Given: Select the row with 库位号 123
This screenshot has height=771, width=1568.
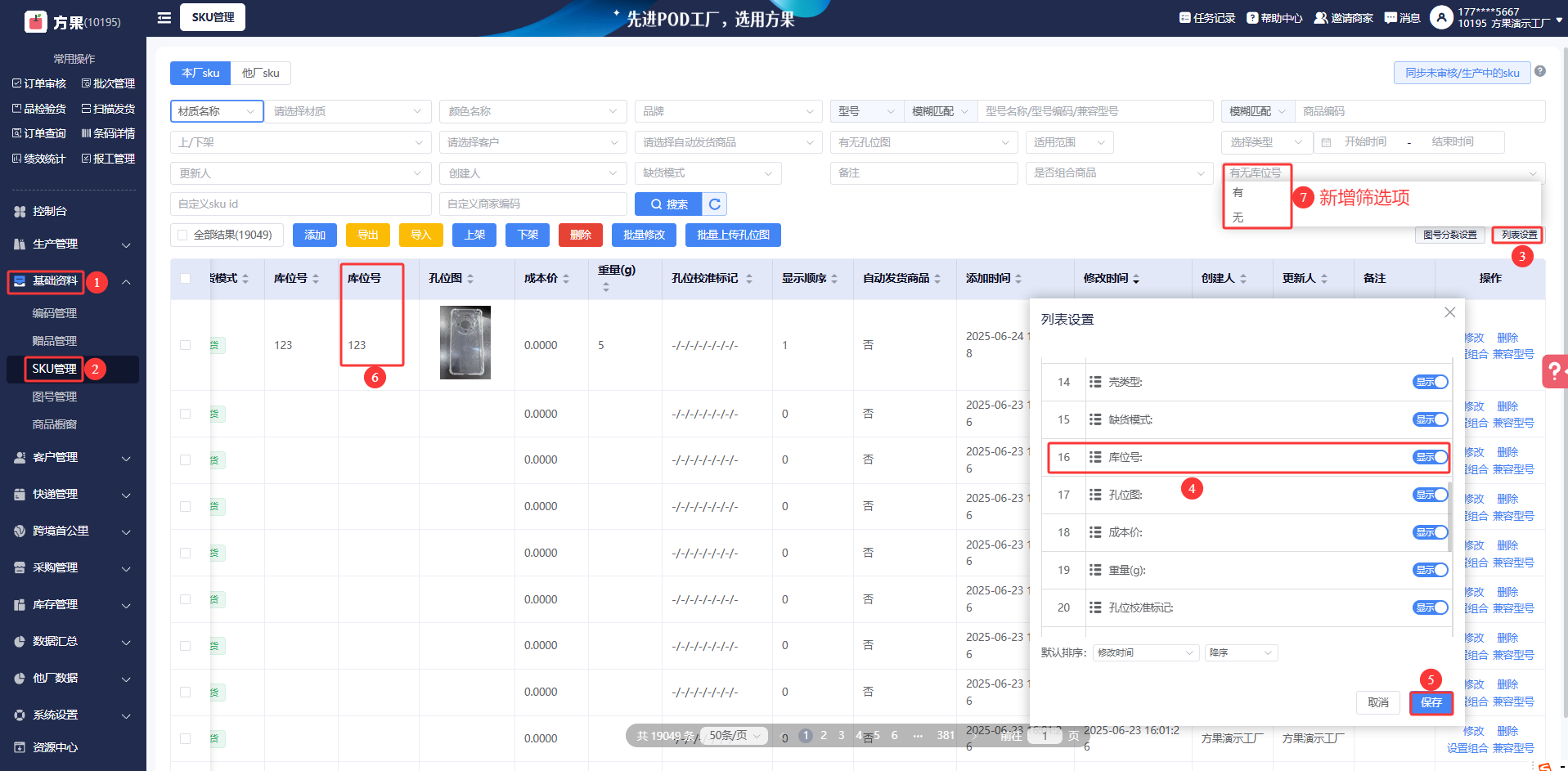Looking at the screenshot, I should coord(185,345).
